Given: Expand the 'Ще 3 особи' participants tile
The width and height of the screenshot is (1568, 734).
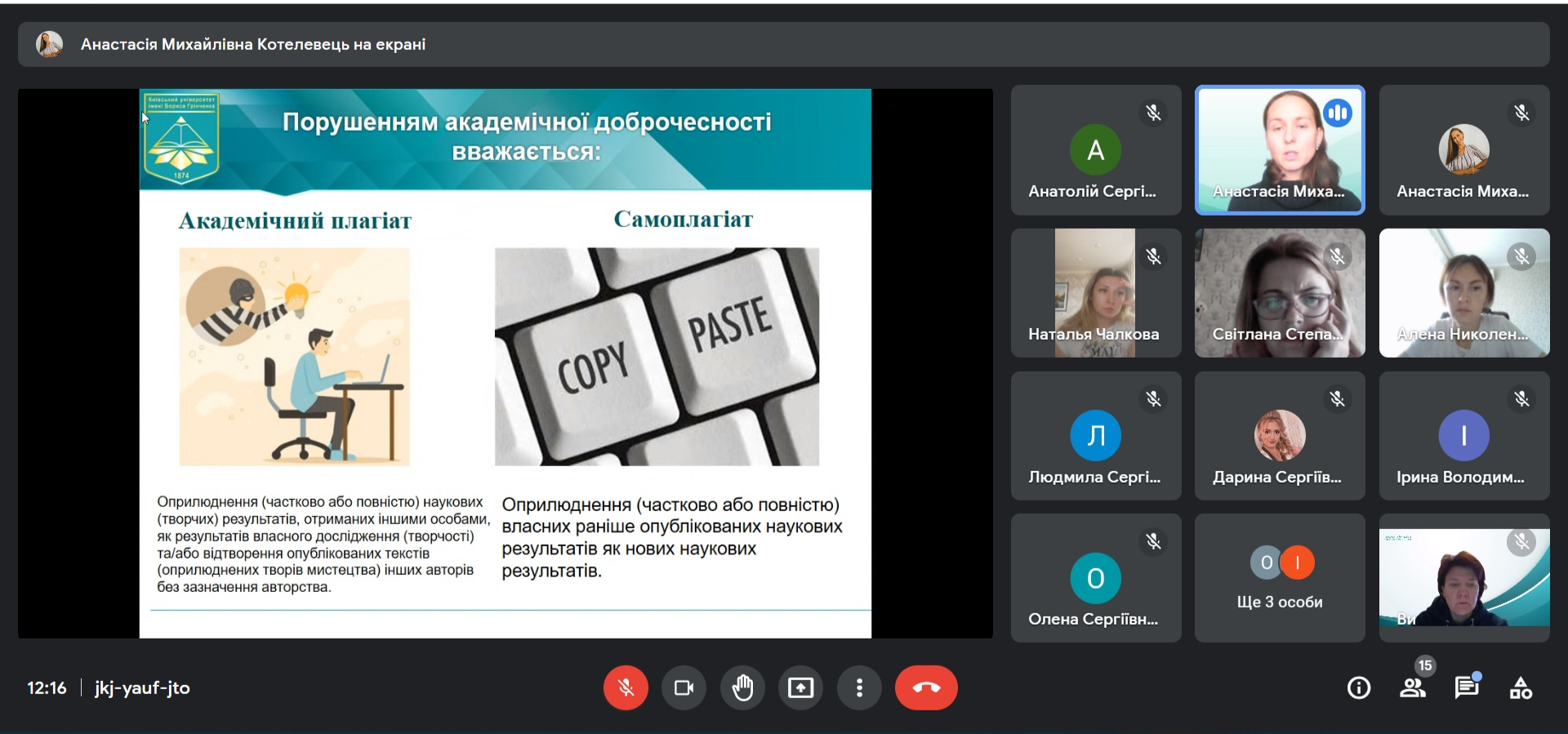Looking at the screenshot, I should click(1280, 578).
